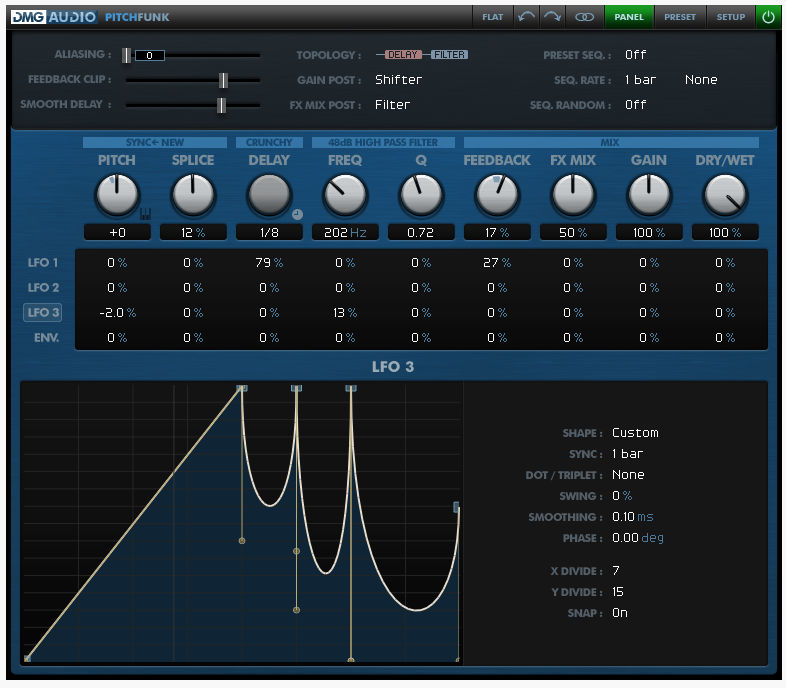The height and width of the screenshot is (688, 786).
Task: Click the Q knob
Action: point(421,195)
